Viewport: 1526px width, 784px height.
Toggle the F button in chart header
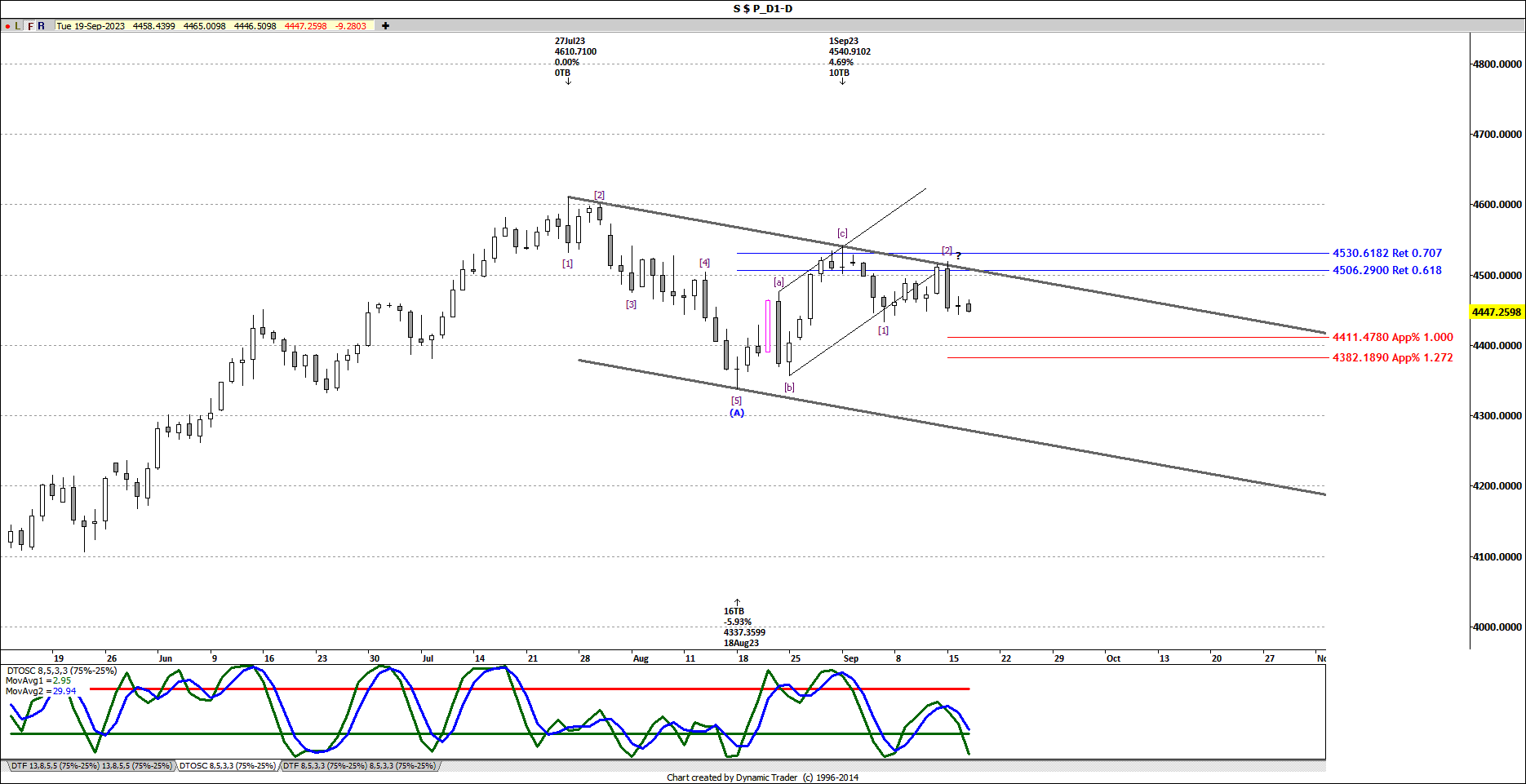pos(30,26)
